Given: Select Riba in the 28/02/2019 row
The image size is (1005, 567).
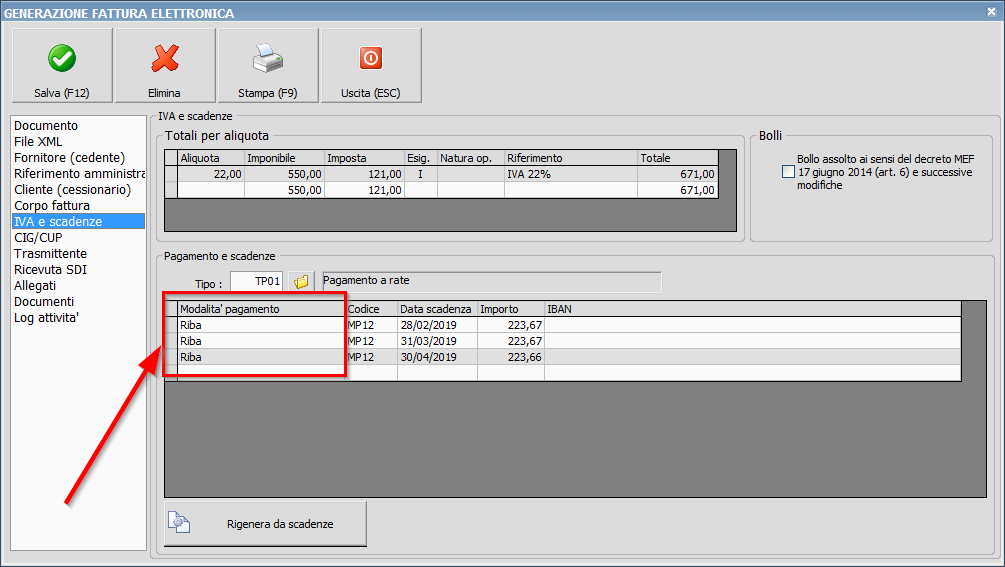Looking at the screenshot, I should (x=262, y=325).
